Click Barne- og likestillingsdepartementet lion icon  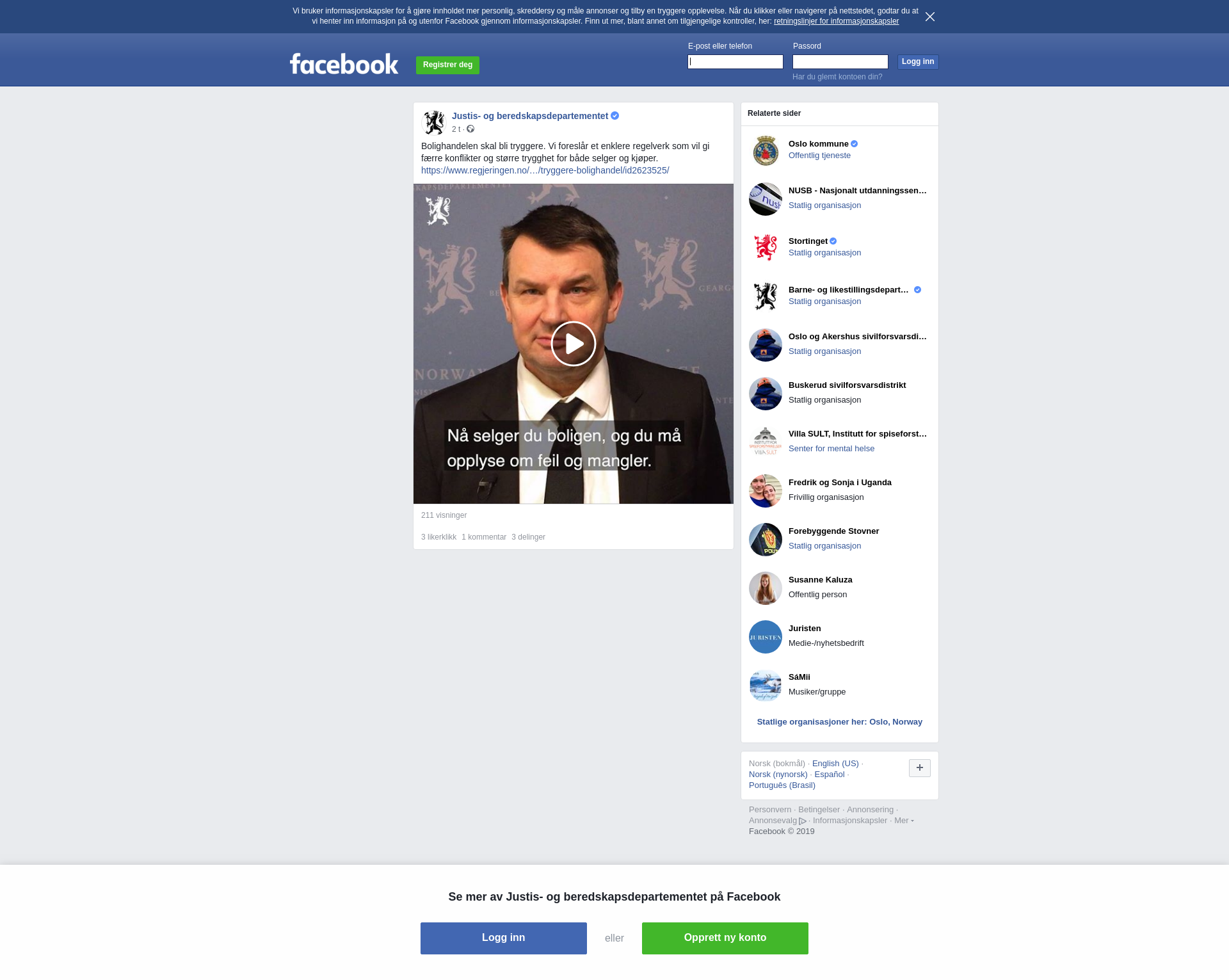[766, 296]
